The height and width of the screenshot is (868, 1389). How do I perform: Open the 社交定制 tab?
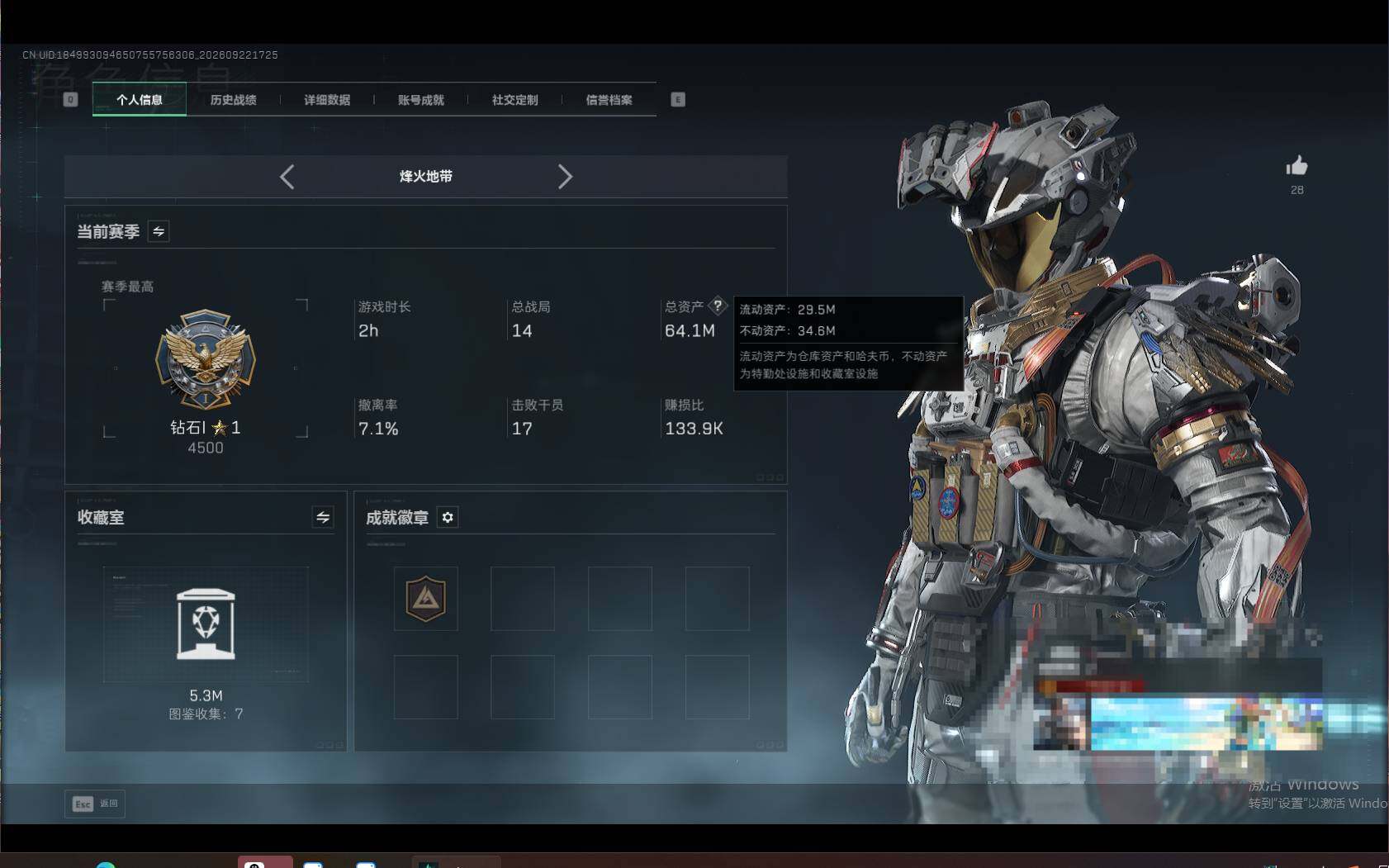coord(515,100)
